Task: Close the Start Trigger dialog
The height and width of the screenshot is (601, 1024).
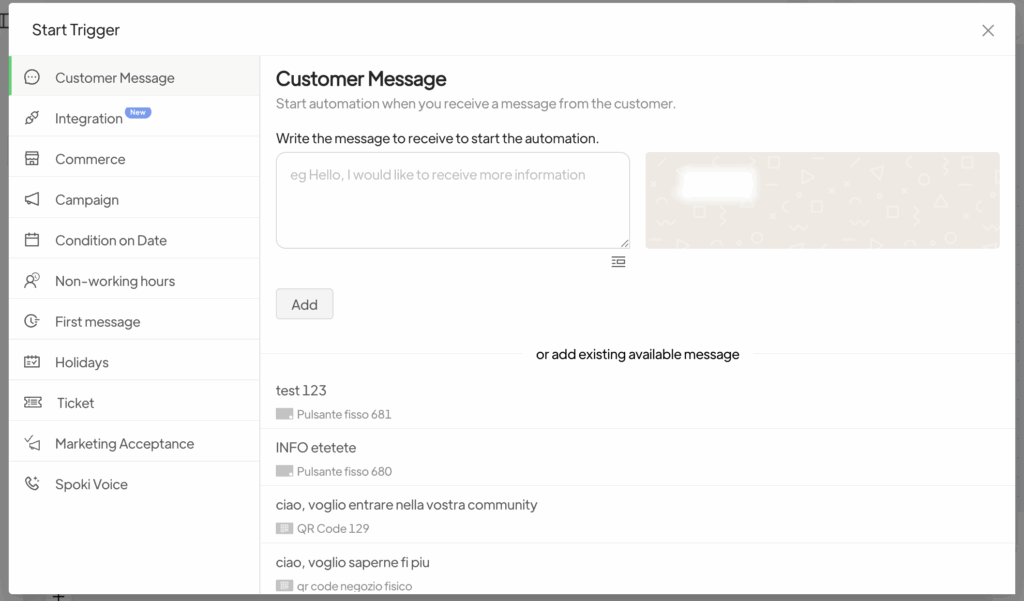Action: pos(988,30)
